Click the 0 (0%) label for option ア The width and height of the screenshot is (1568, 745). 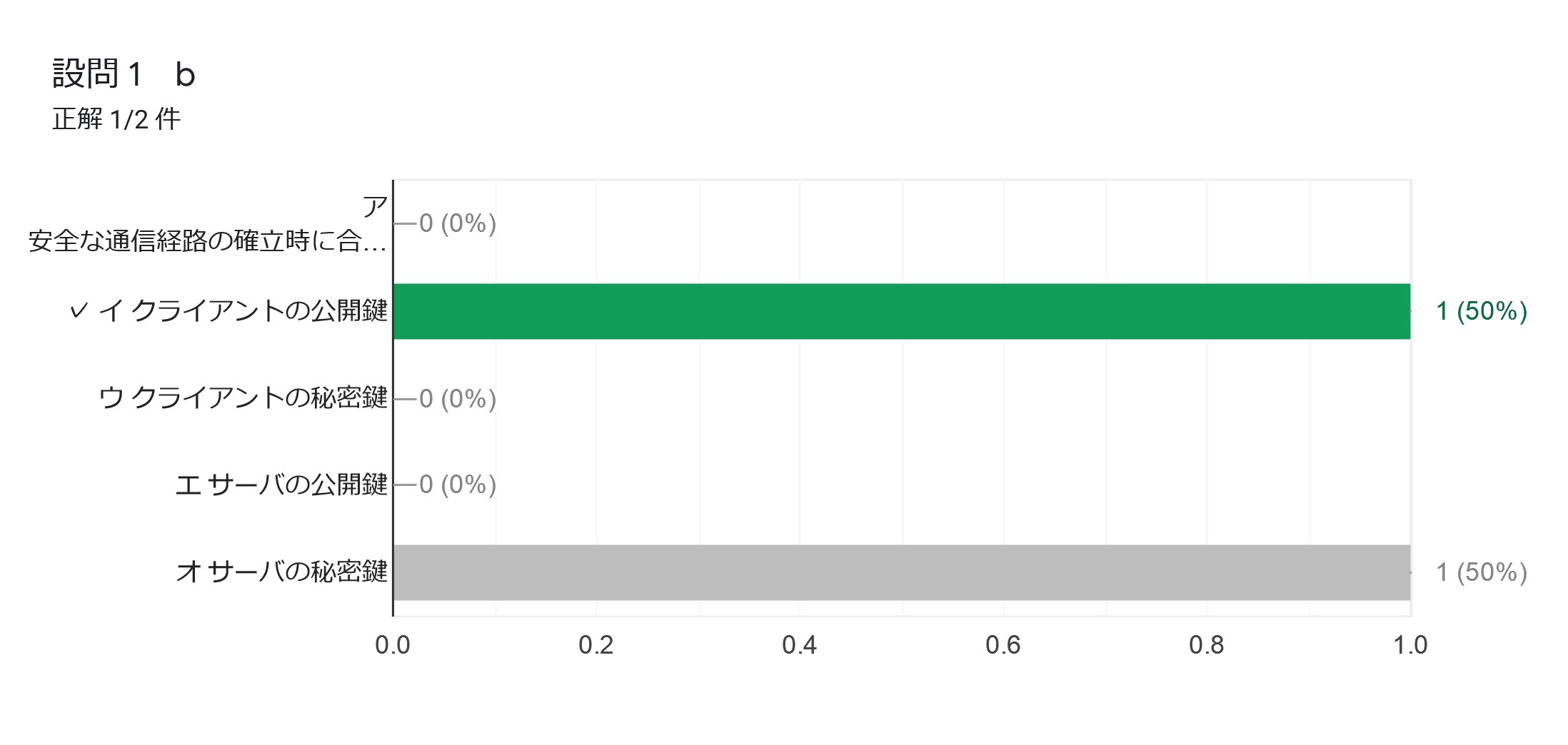pos(458,223)
